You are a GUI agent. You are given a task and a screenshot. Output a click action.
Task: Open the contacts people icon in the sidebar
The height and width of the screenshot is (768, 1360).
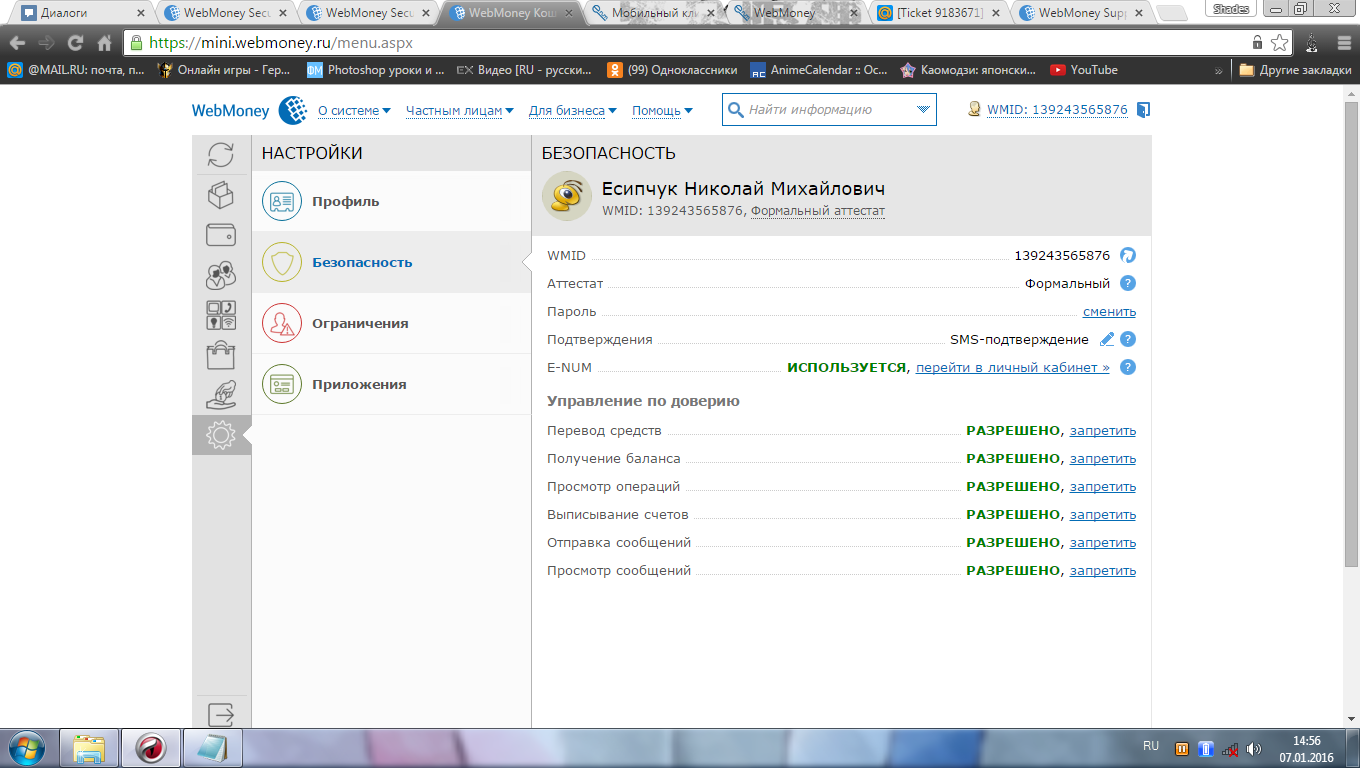click(x=221, y=275)
